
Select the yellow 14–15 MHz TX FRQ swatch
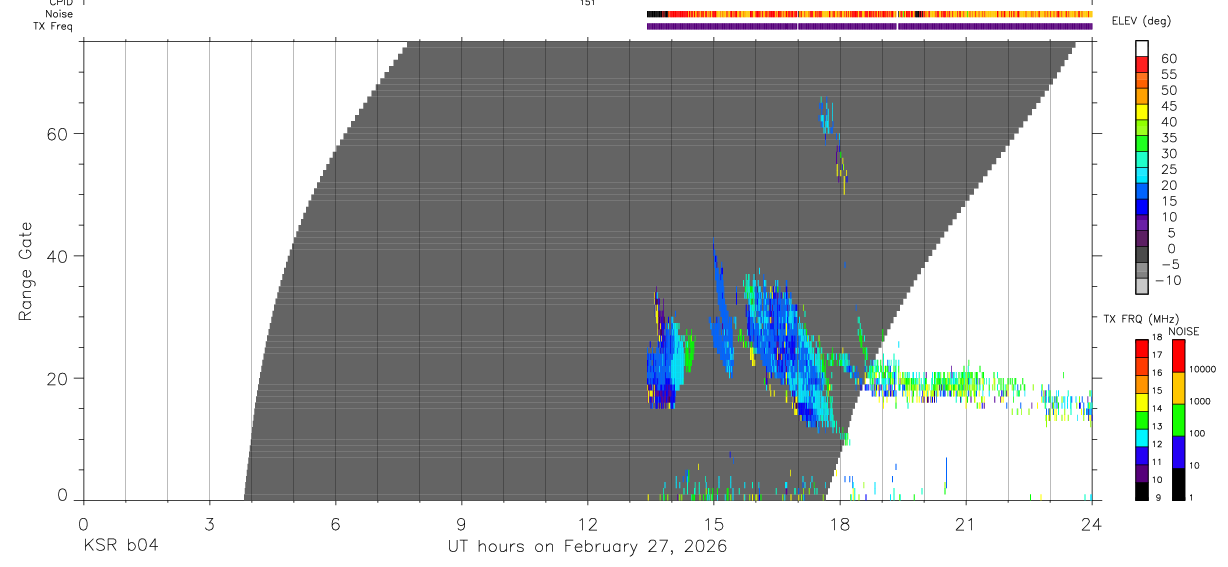pyautogui.click(x=1142, y=402)
